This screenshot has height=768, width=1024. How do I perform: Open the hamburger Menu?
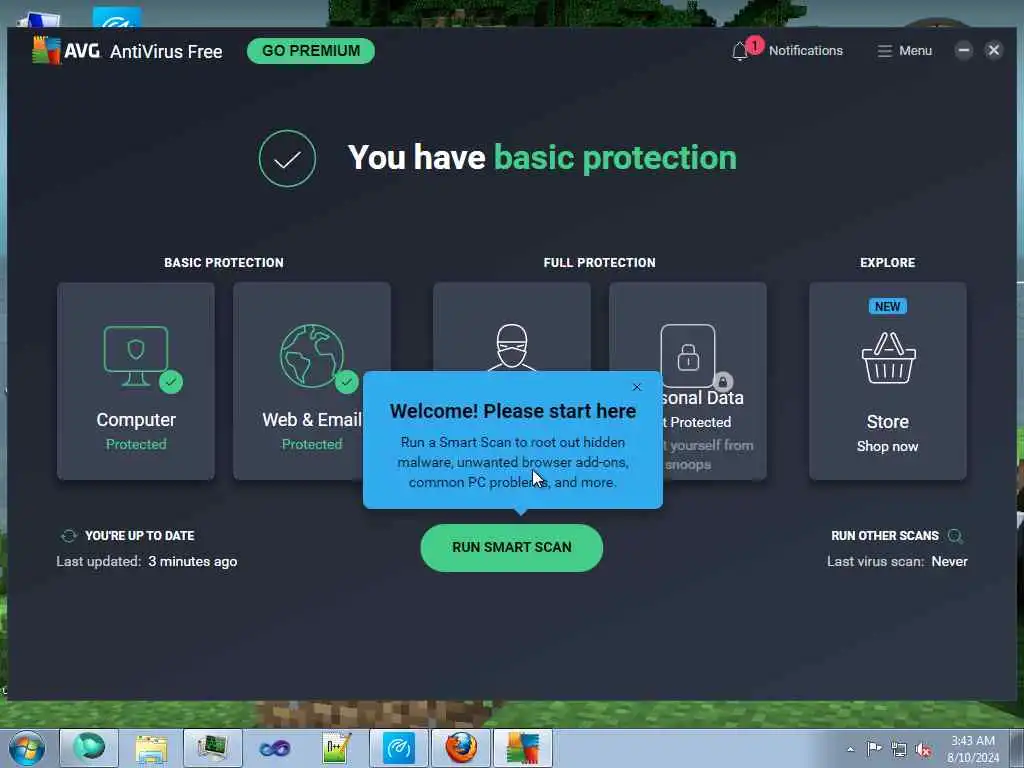[x=904, y=51]
